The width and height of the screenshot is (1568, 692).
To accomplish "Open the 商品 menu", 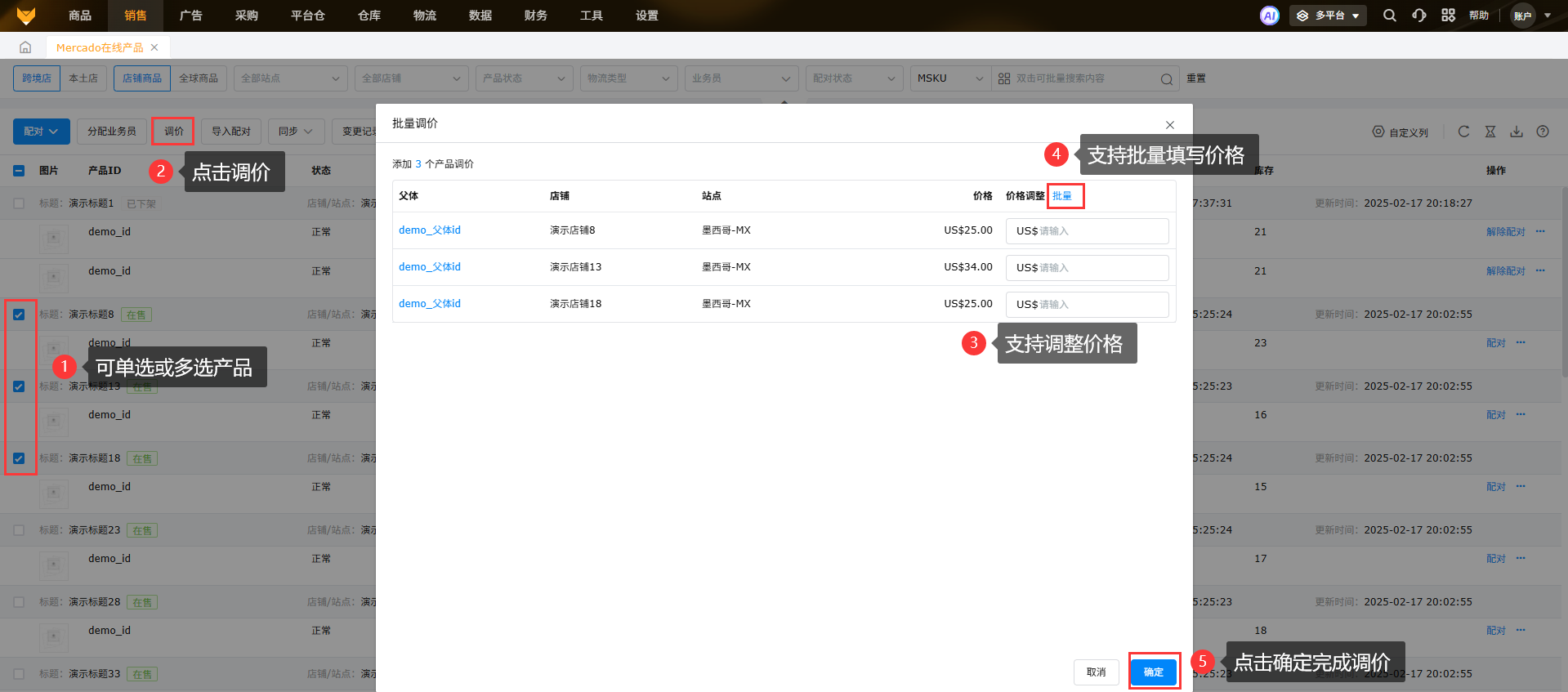I will tap(80, 16).
